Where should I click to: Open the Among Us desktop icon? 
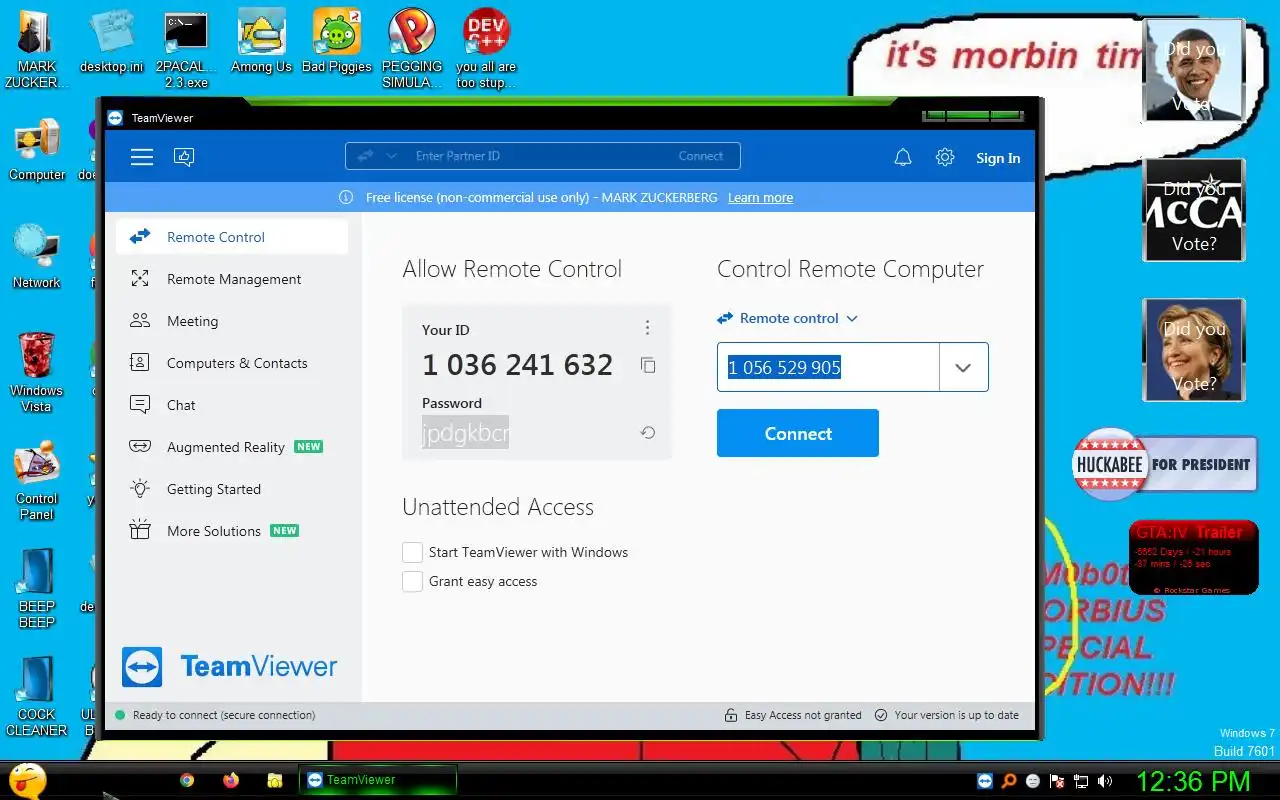261,42
